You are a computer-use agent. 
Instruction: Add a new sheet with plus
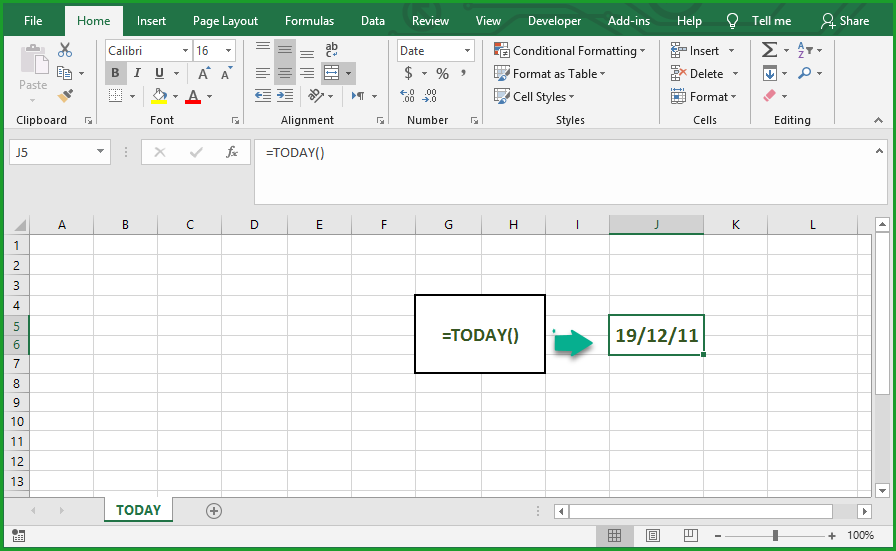tap(214, 510)
